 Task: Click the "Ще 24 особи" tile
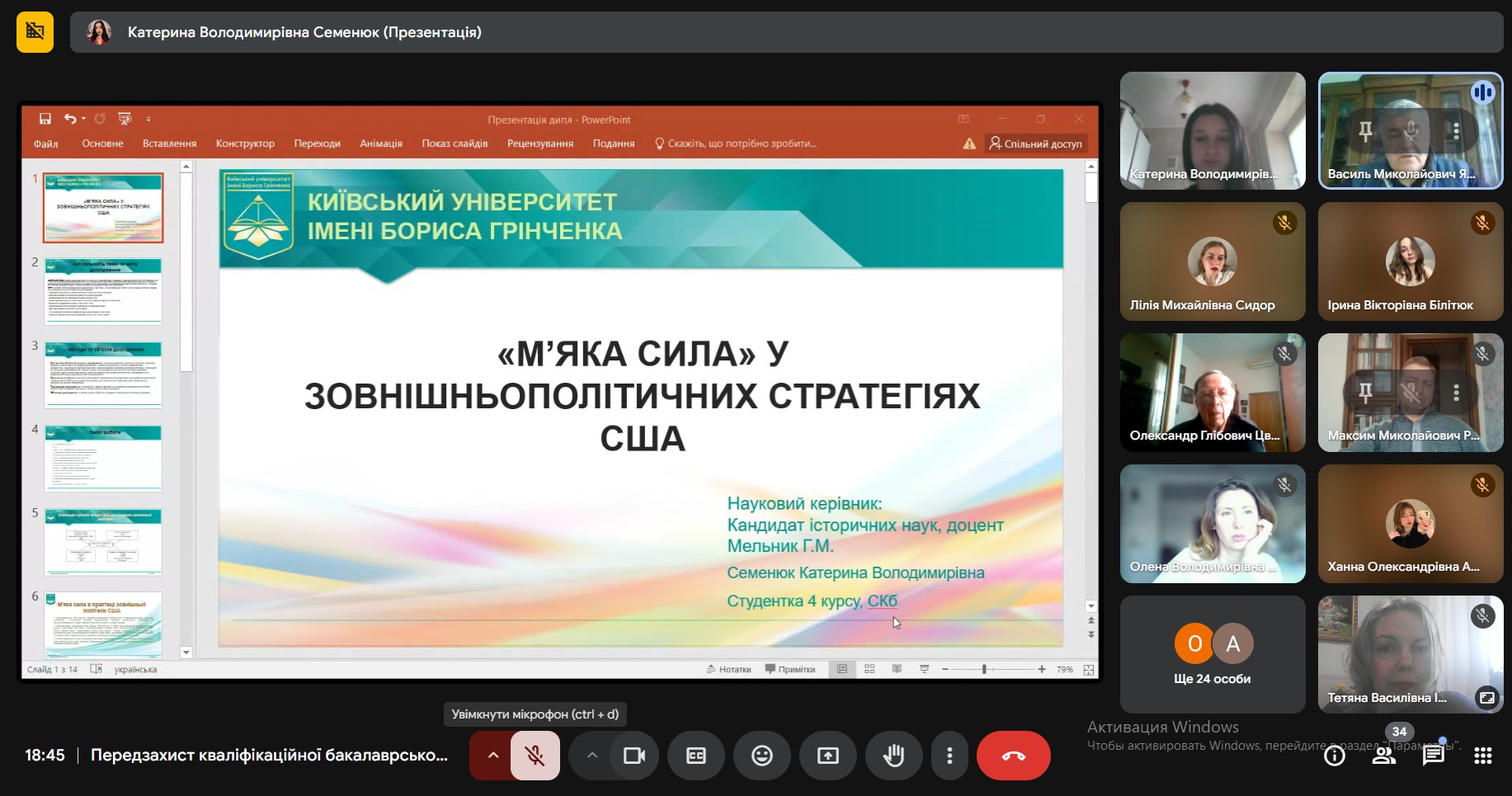tap(1212, 655)
